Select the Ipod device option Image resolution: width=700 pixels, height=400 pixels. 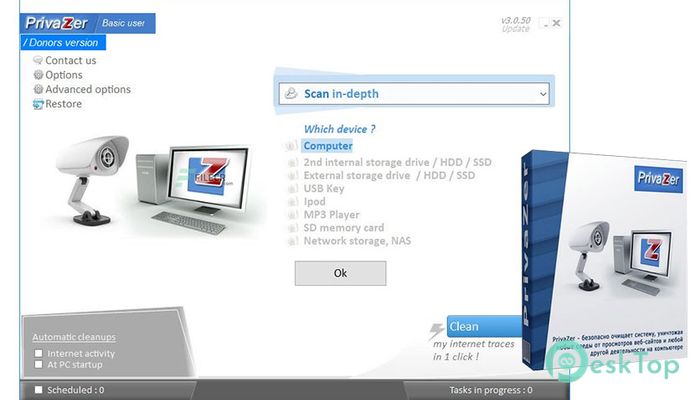(x=314, y=202)
